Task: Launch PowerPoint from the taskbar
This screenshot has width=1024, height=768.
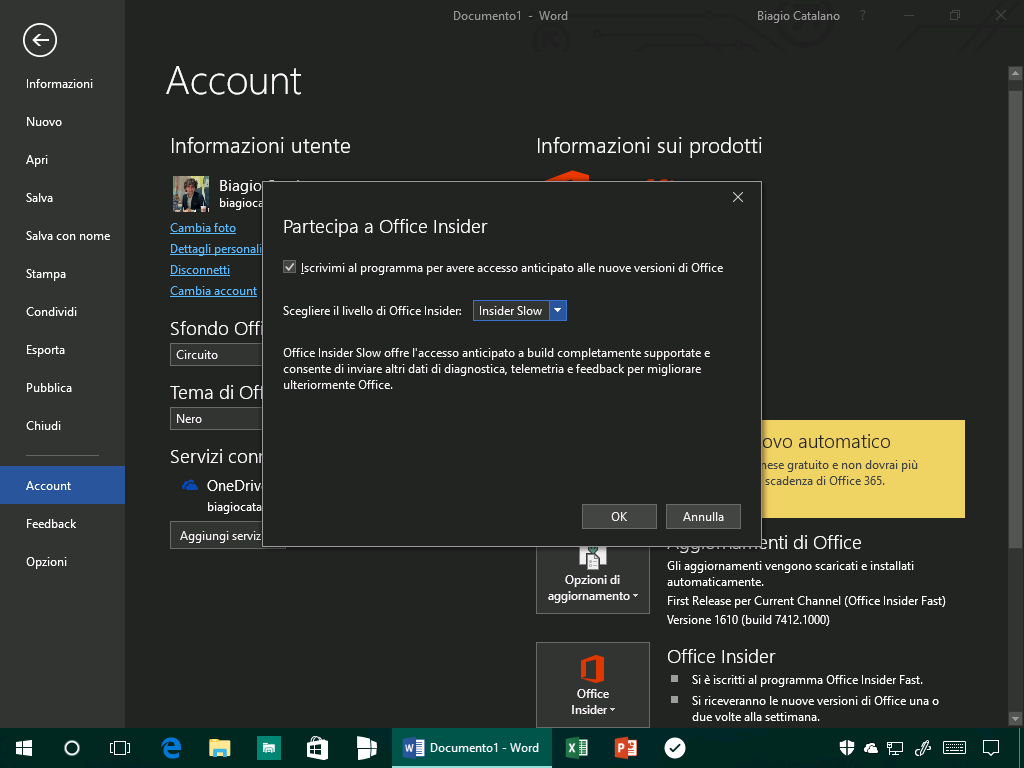Action: 626,748
